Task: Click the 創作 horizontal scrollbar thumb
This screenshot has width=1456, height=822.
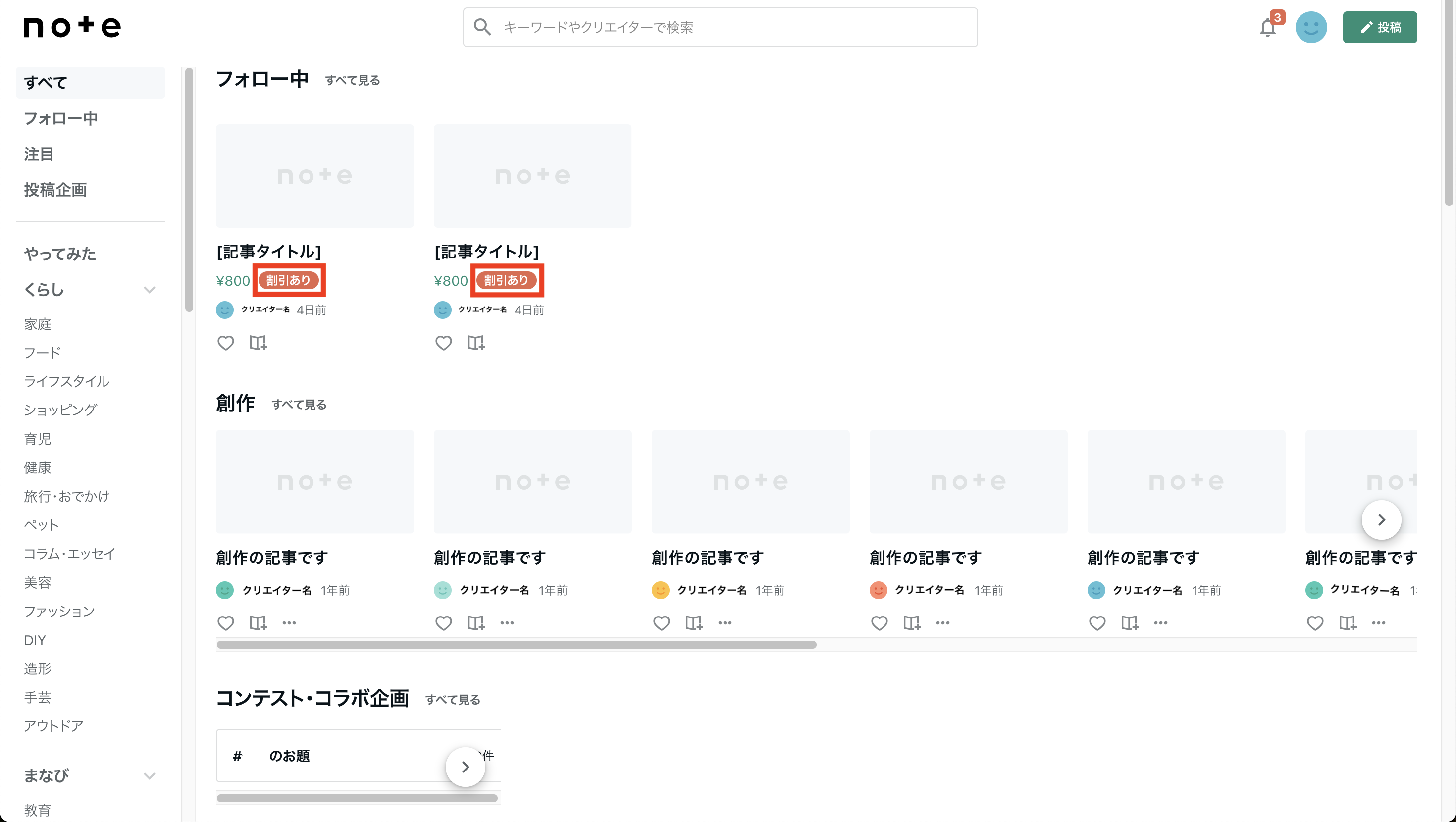Action: point(516,645)
